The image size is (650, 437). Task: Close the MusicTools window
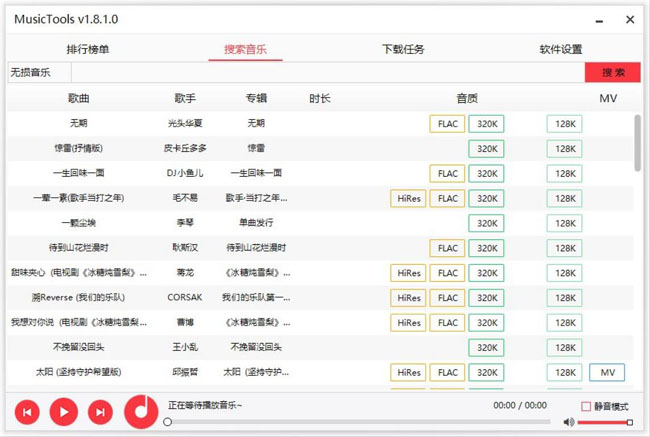click(x=630, y=19)
